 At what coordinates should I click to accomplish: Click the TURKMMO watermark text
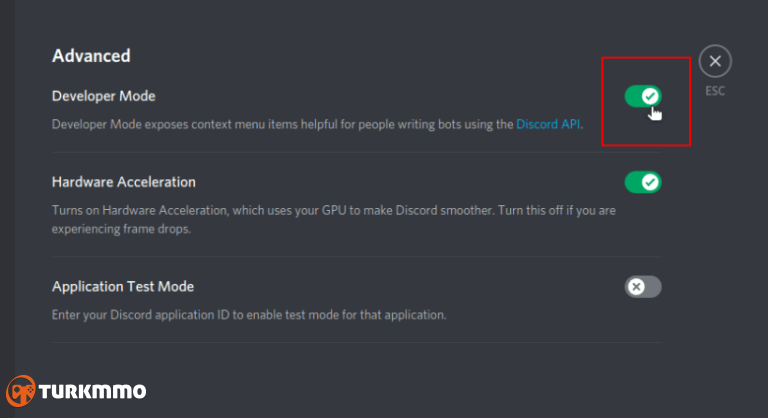(x=92, y=392)
